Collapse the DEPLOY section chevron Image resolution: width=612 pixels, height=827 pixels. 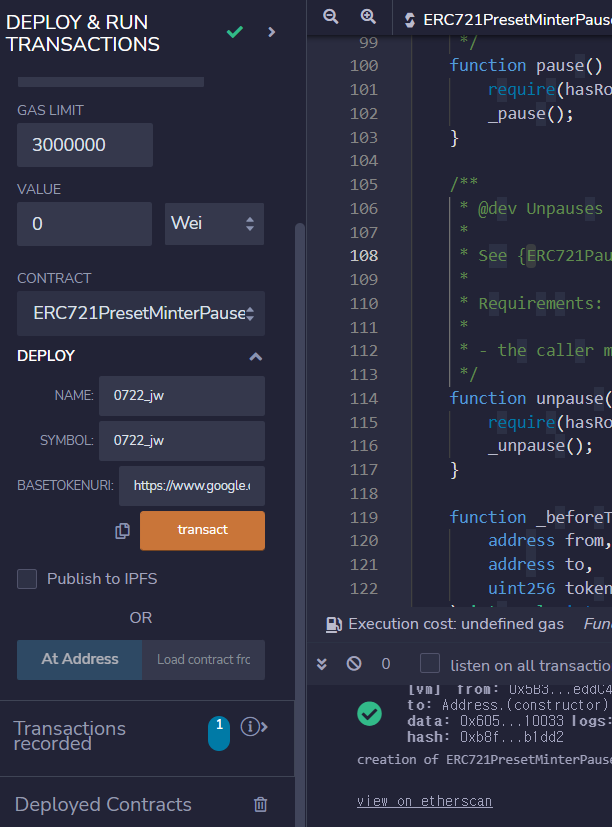(x=256, y=357)
